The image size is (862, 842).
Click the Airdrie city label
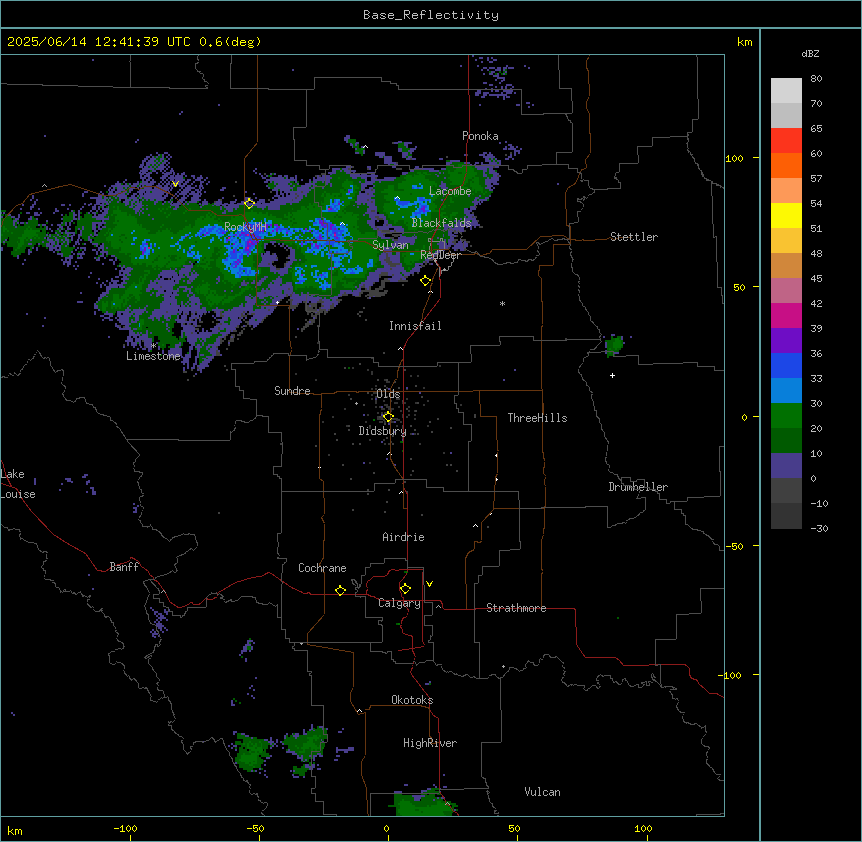(404, 537)
